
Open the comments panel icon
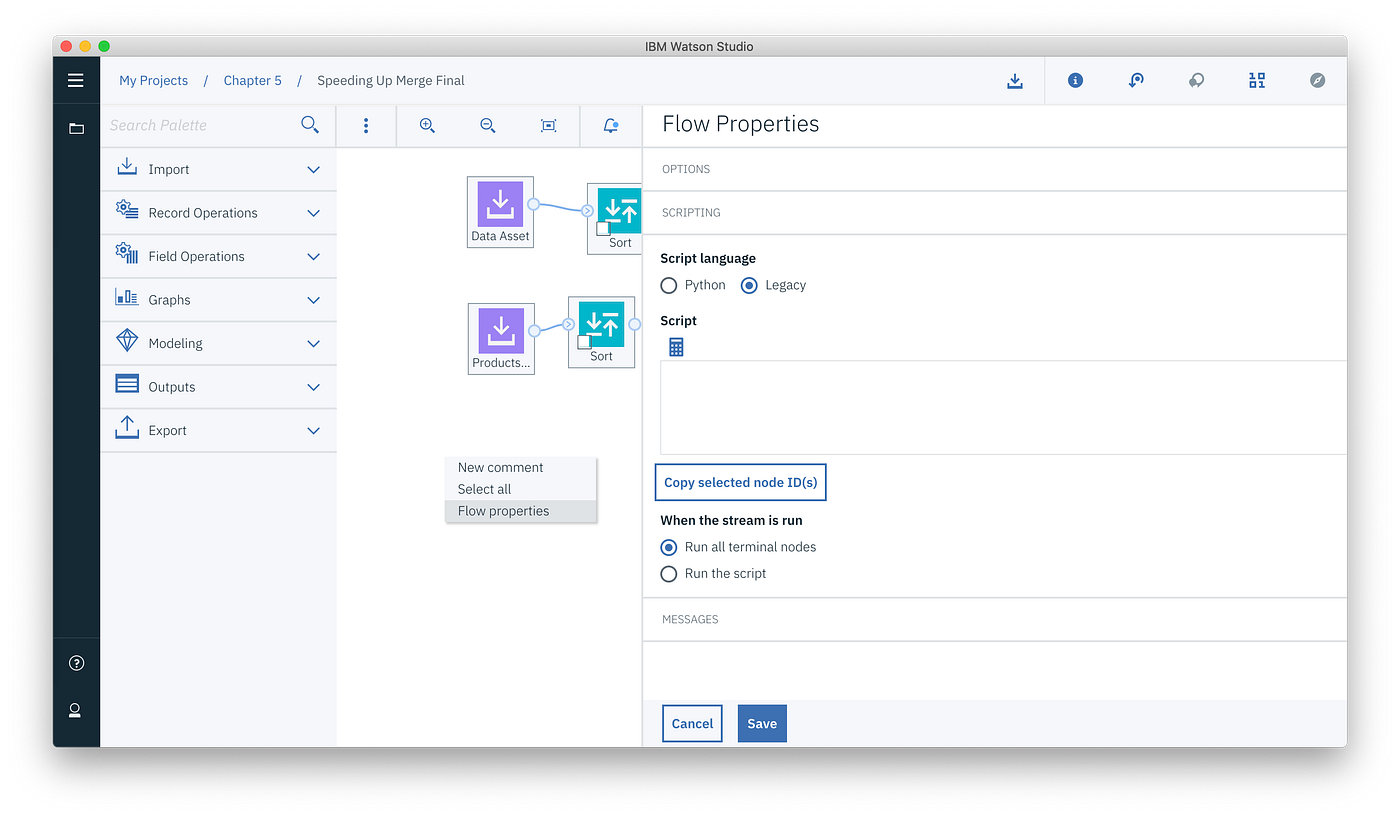tap(1196, 80)
